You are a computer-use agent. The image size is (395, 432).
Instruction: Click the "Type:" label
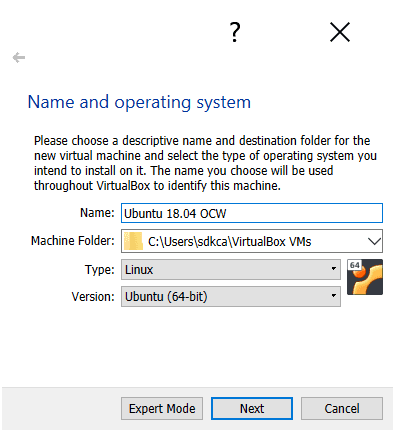tap(99, 269)
